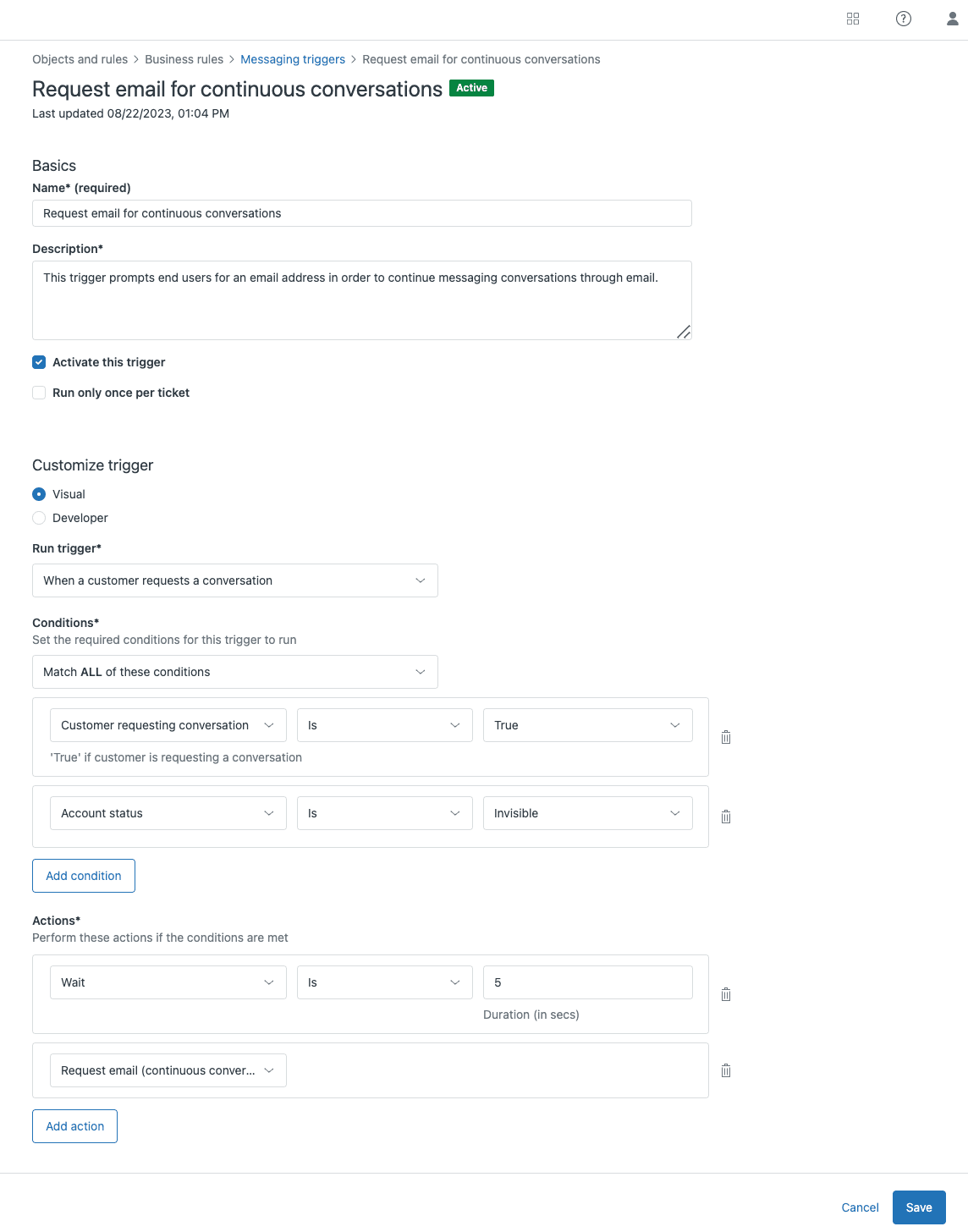This screenshot has width=968, height=1232.
Task: Navigate to Messaging triggers breadcrumb link
Action: pyautogui.click(x=292, y=59)
